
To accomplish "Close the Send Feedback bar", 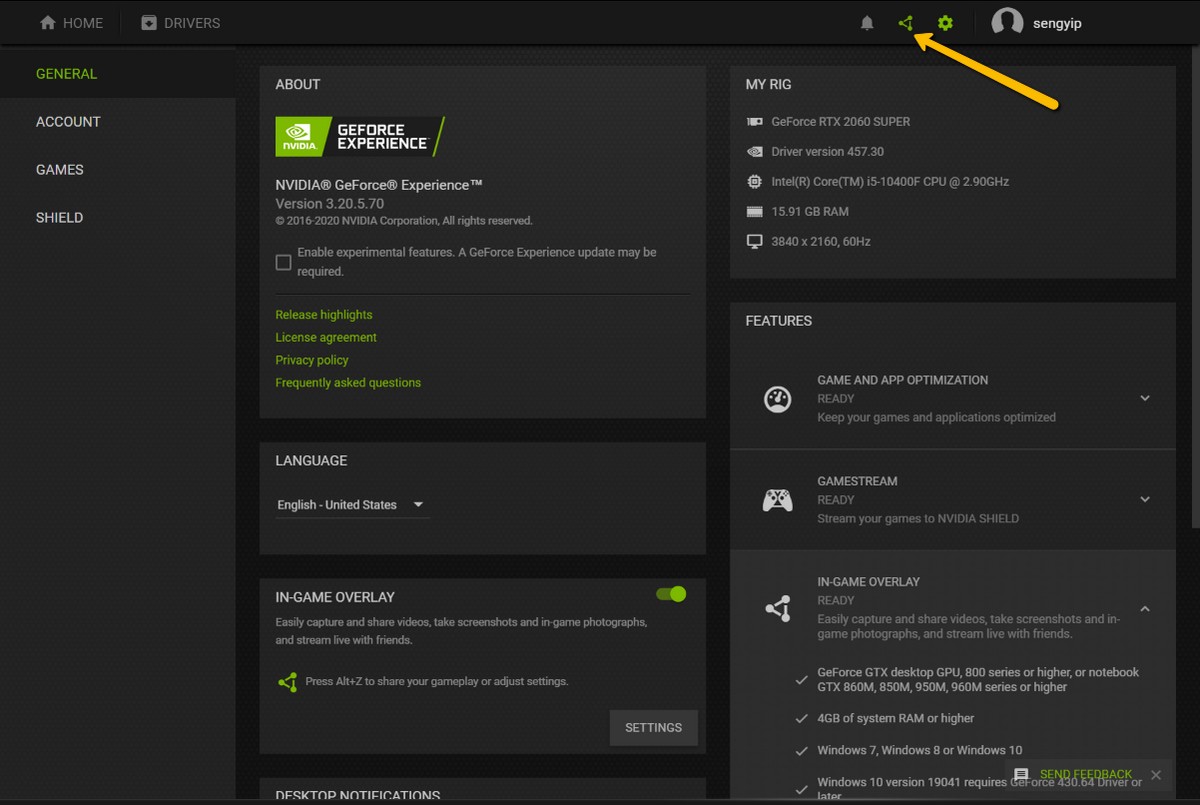I will click(x=1156, y=775).
